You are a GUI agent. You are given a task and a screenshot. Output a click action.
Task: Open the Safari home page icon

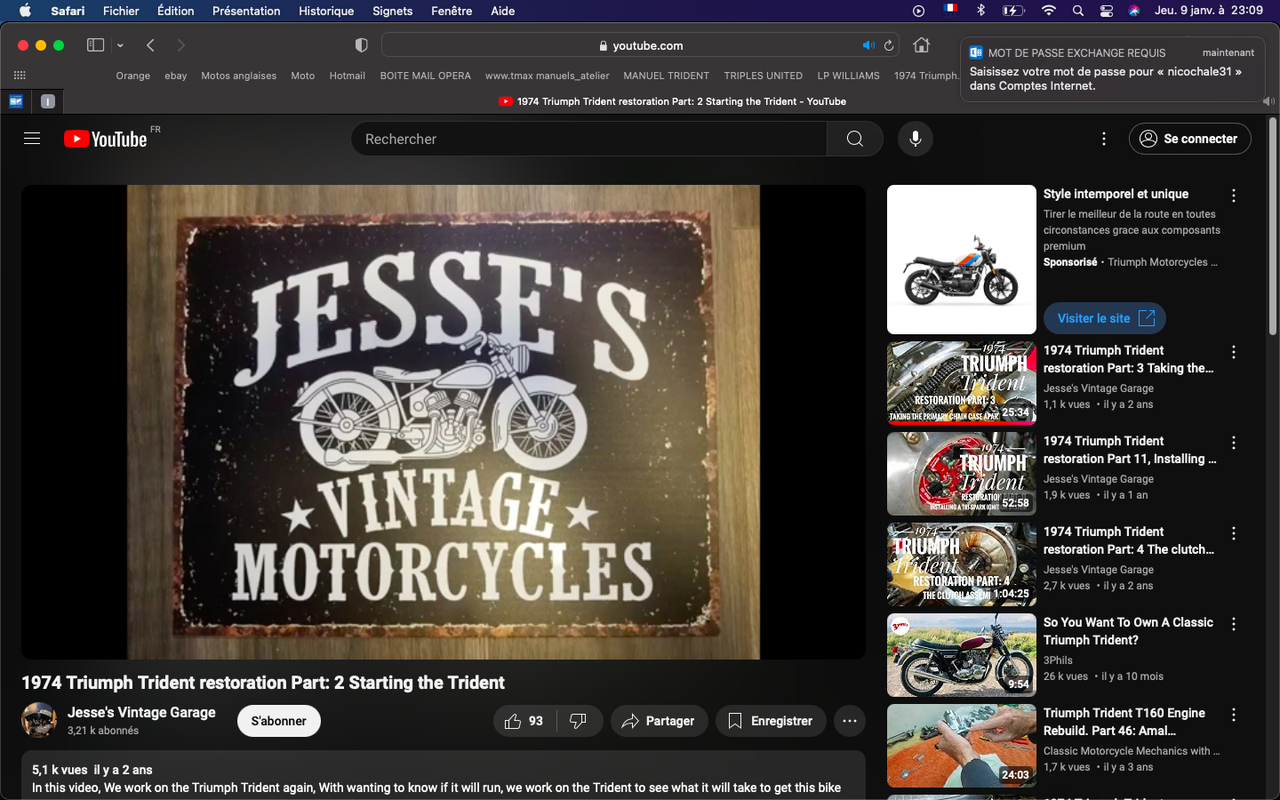[x=922, y=45]
